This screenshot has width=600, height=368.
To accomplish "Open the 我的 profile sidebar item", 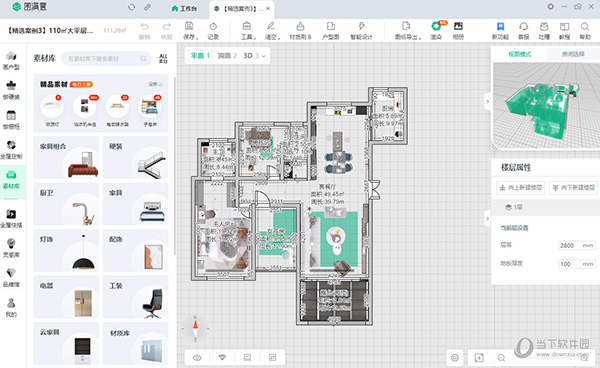I will coord(11,308).
